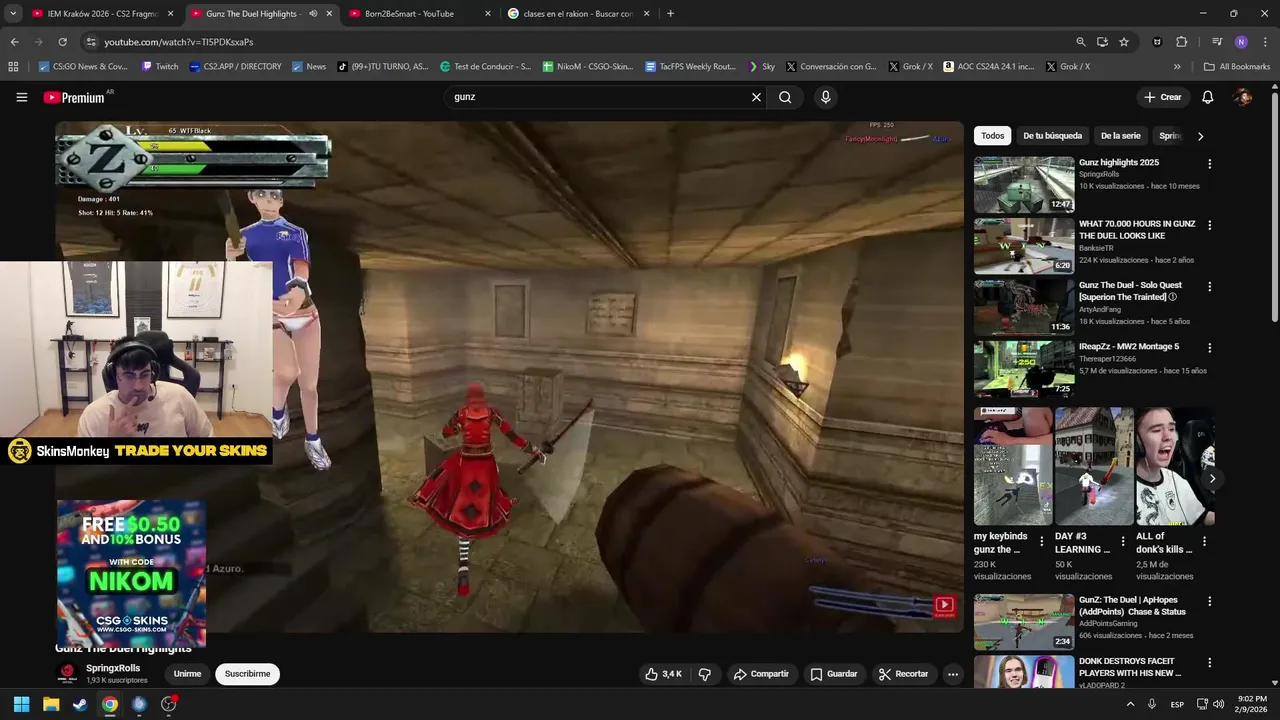Start voice search with the microphone
1280x720 pixels.
(x=825, y=97)
